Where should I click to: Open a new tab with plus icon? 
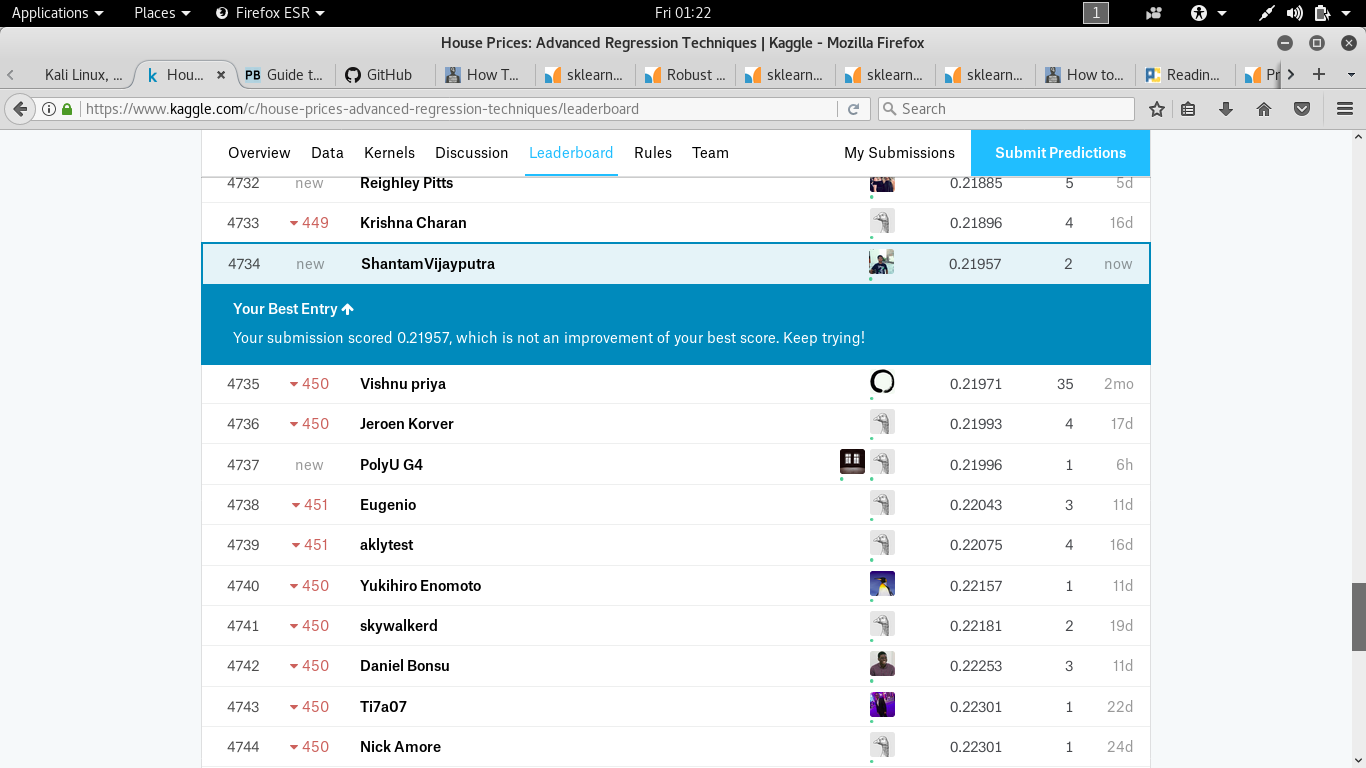tap(1319, 74)
